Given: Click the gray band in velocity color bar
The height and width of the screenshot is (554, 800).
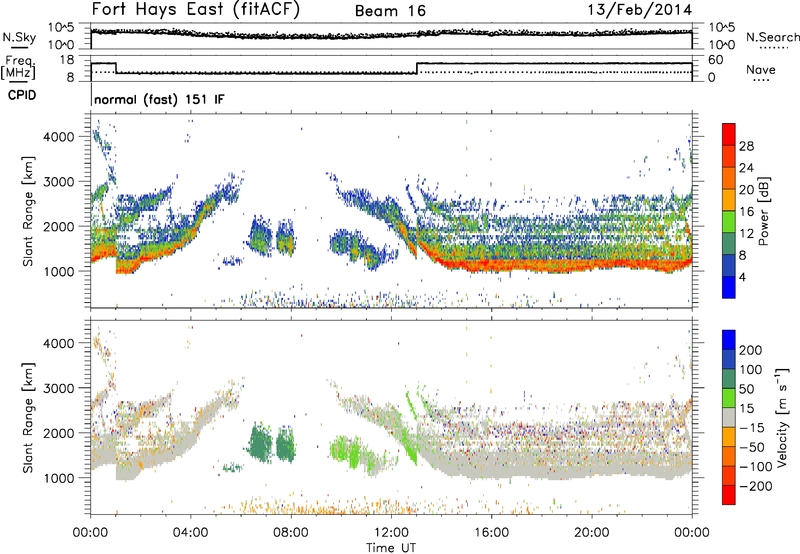Looking at the screenshot, I should (729, 417).
